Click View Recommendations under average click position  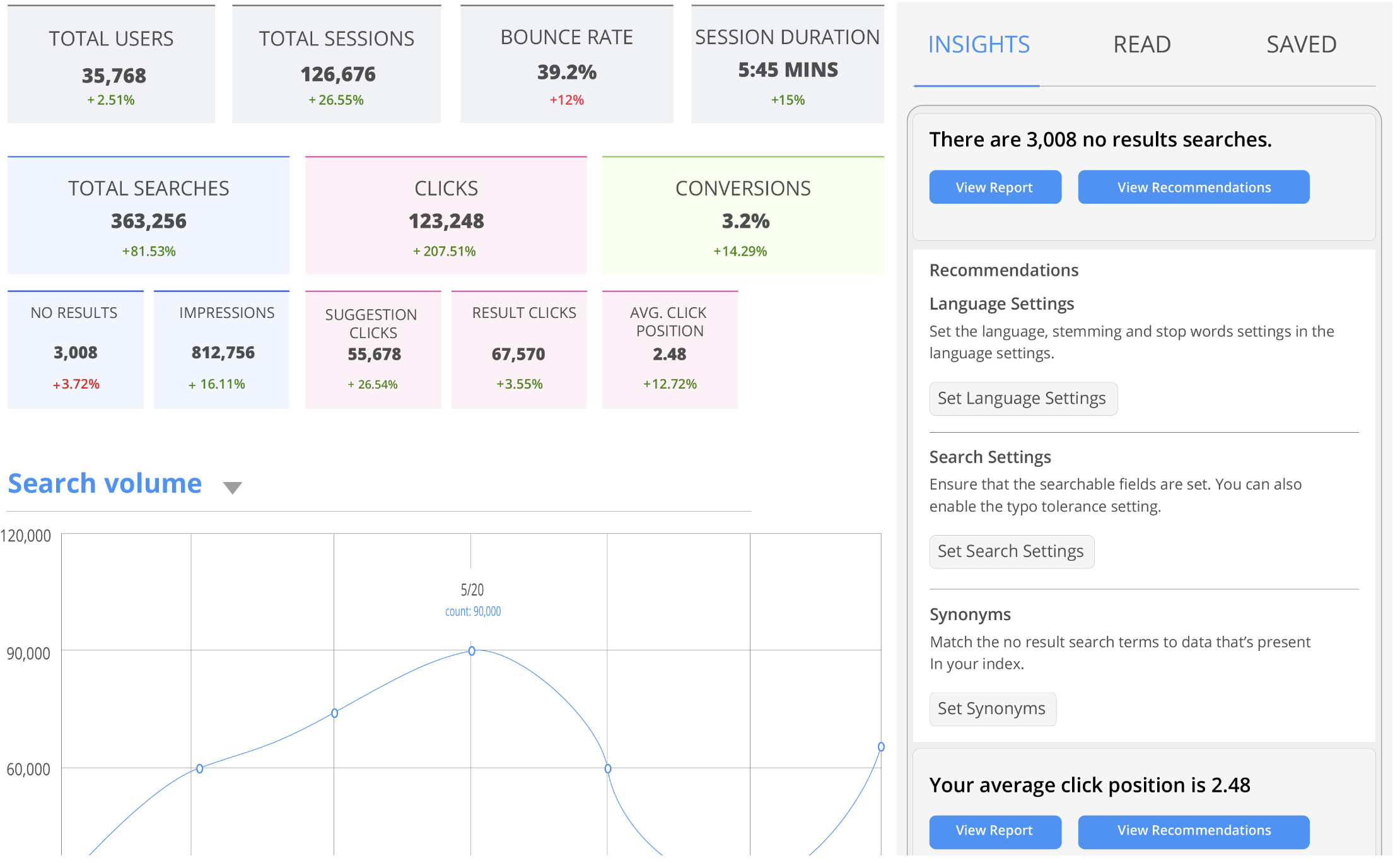1194,831
